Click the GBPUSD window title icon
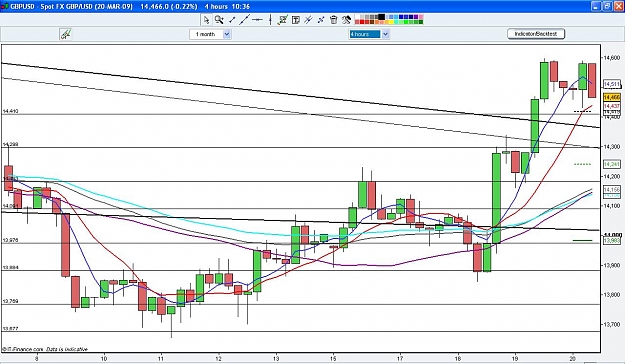The width and height of the screenshot is (625, 364). [5, 6]
